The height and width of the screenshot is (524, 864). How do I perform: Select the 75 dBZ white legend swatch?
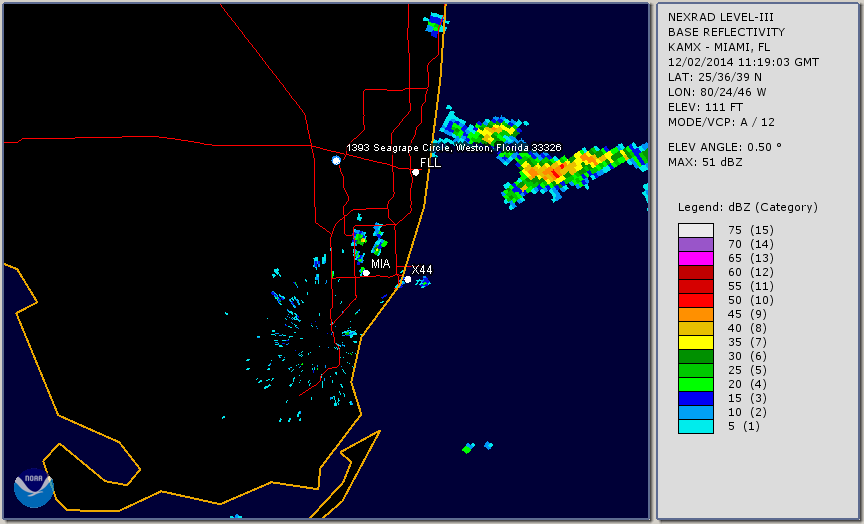[x=696, y=230]
